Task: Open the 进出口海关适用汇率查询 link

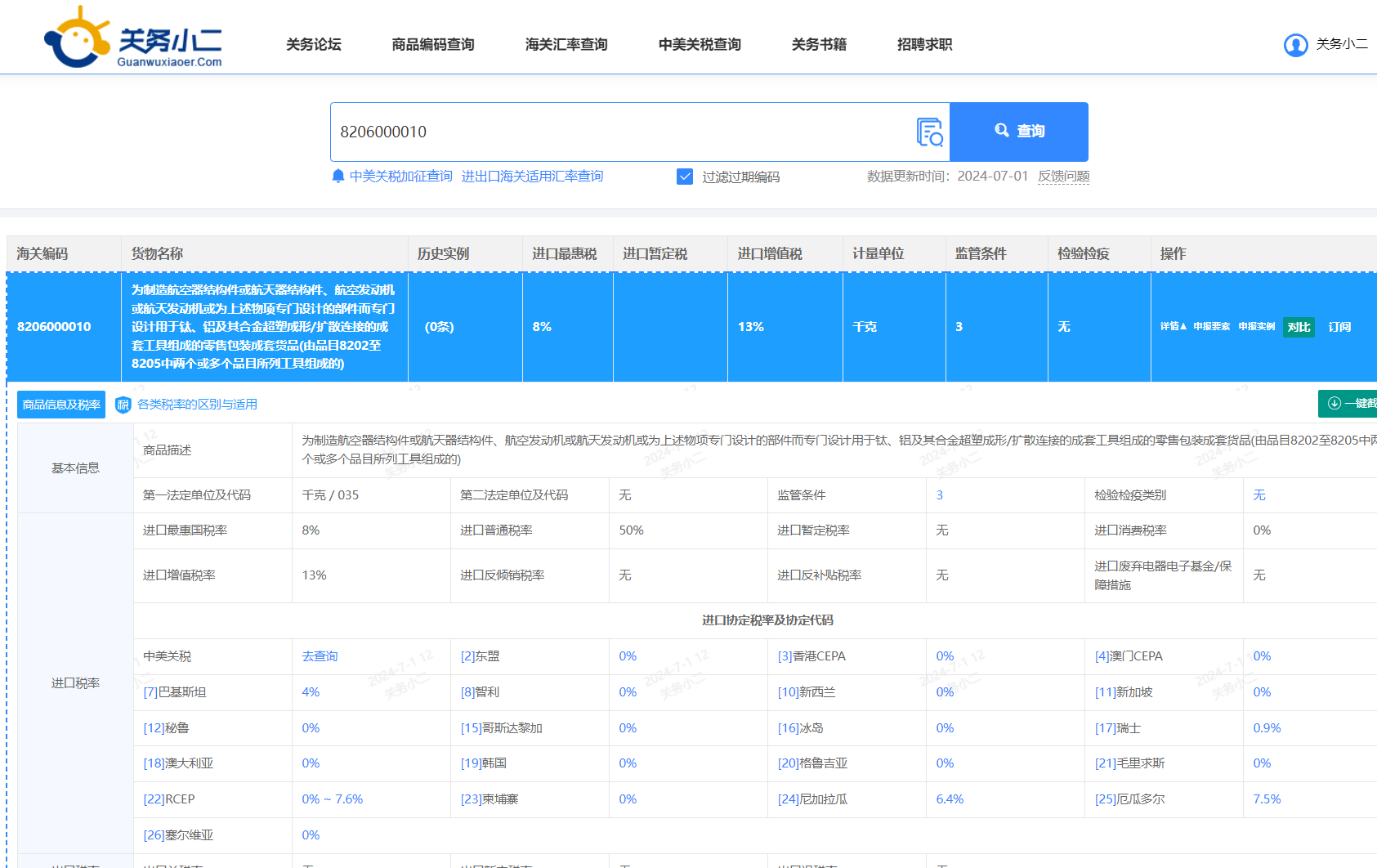Action: point(532,176)
